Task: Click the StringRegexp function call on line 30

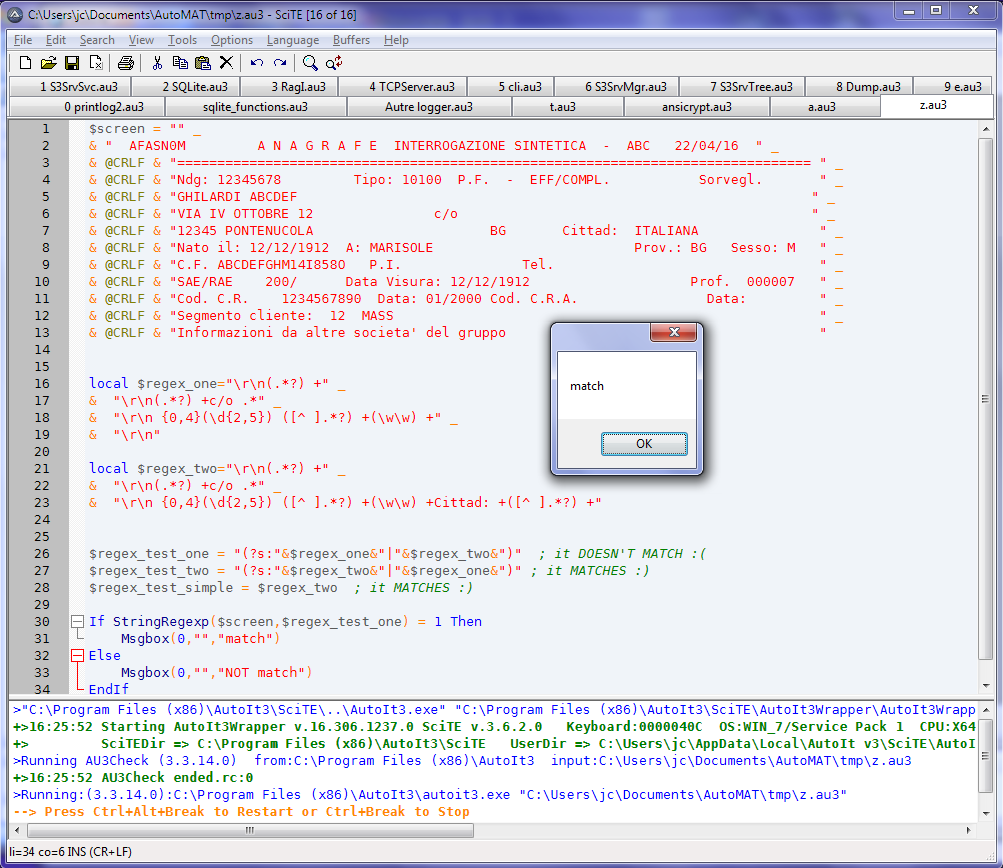Action: pyautogui.click(x=161, y=621)
